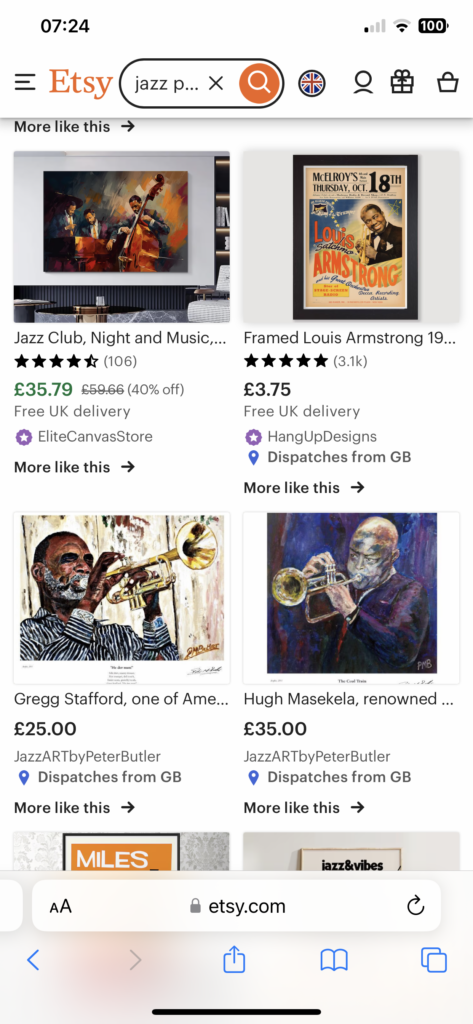Open the Etsy hamburger menu
Viewport: 473px width, 1024px height.
tap(25, 82)
